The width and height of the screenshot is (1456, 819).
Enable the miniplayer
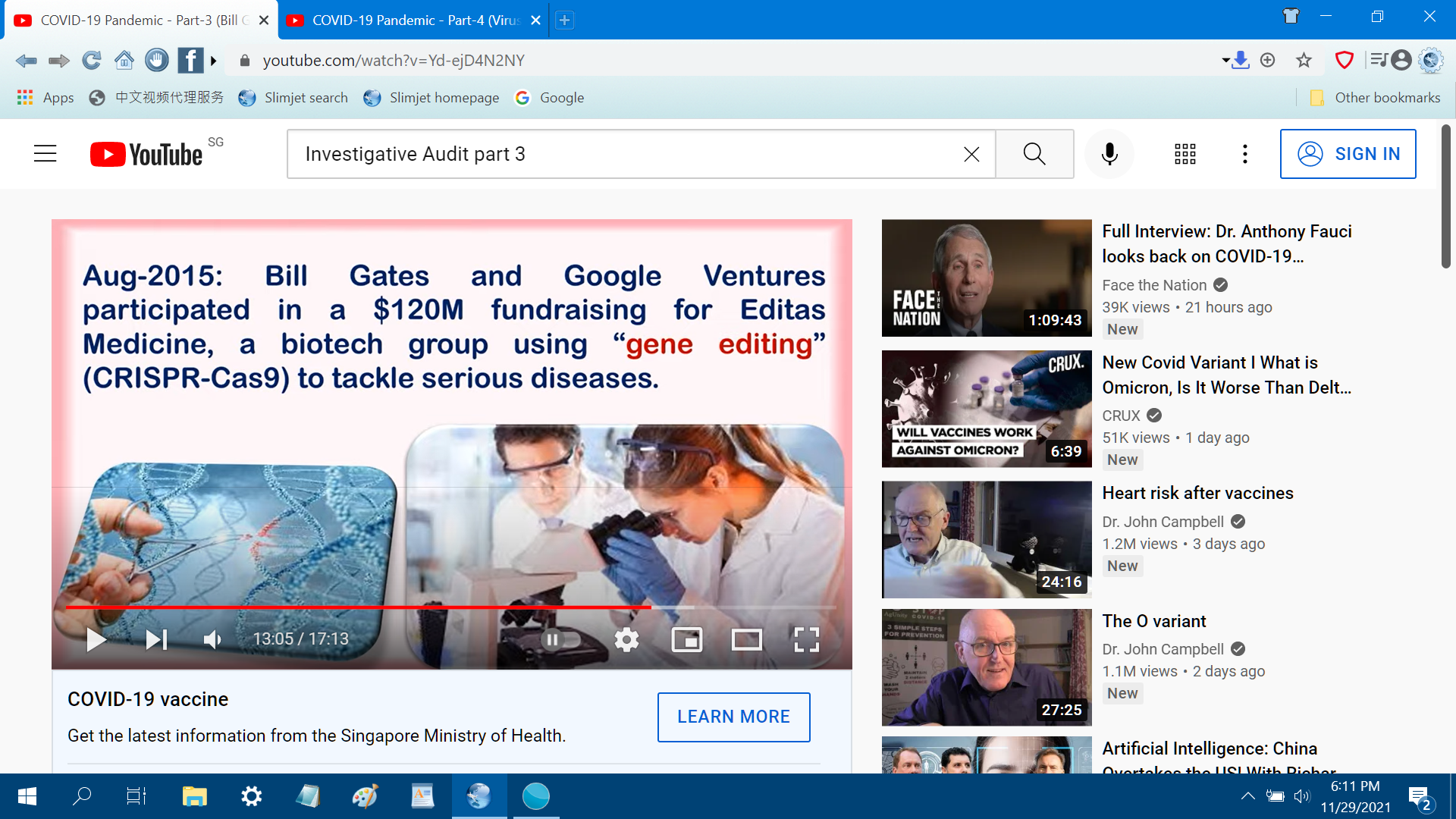click(x=686, y=640)
